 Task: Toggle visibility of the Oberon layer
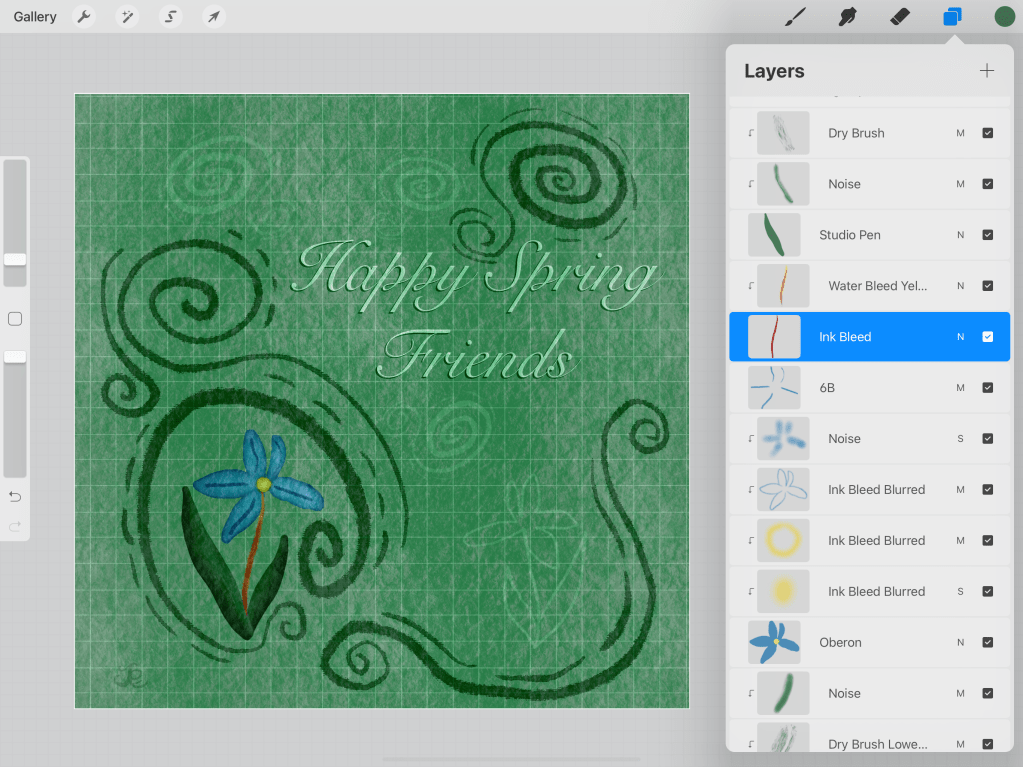[x=988, y=643]
